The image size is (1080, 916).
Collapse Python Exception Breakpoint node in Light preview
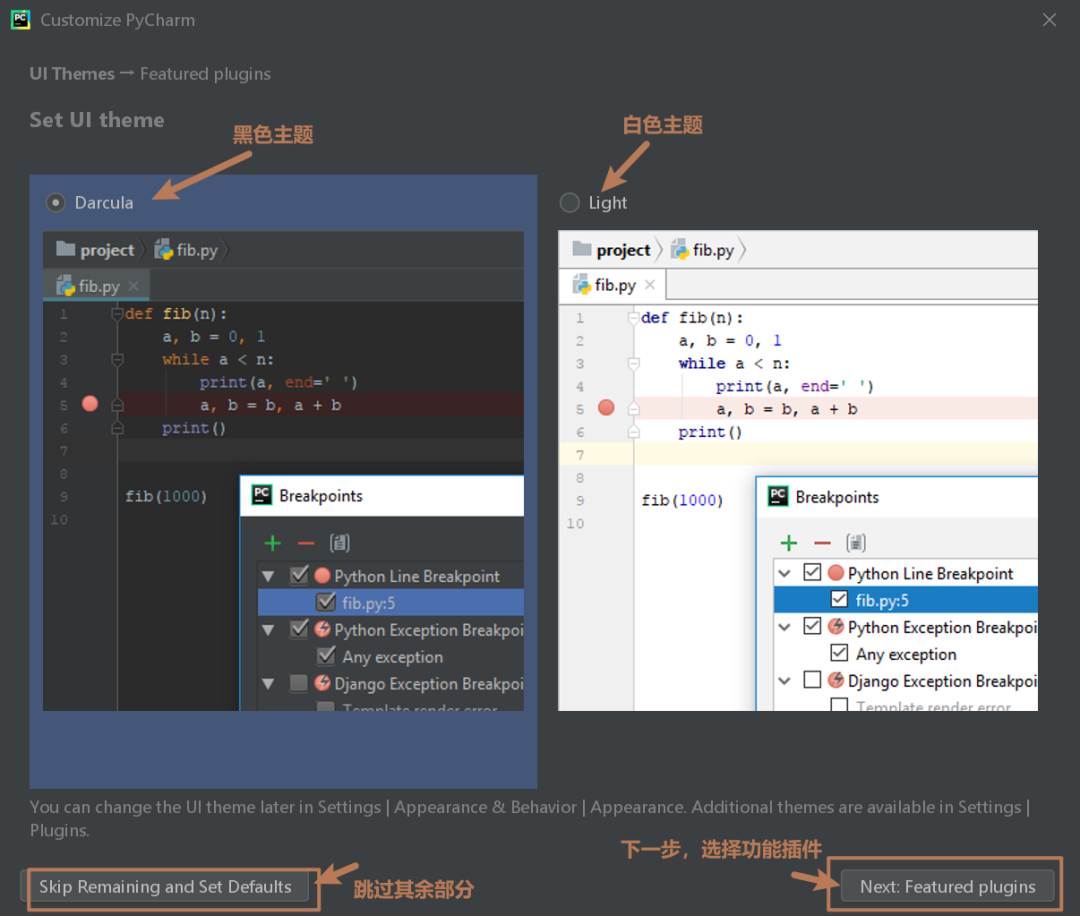785,627
